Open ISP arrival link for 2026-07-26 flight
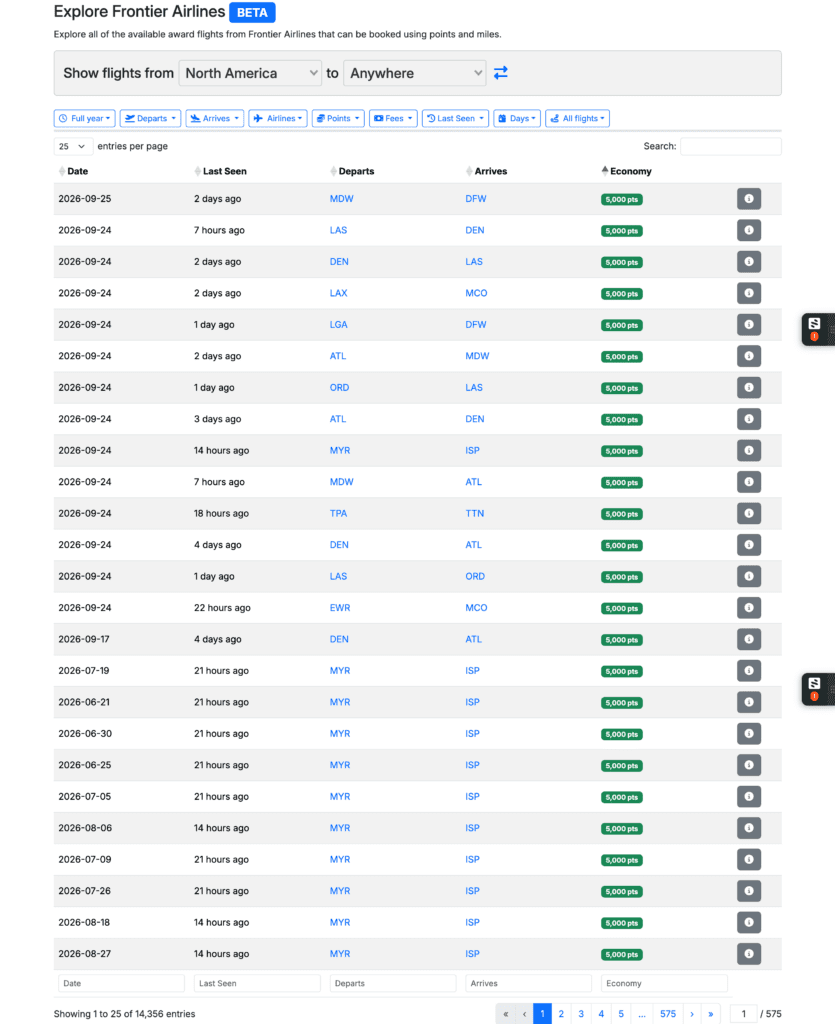 473,891
